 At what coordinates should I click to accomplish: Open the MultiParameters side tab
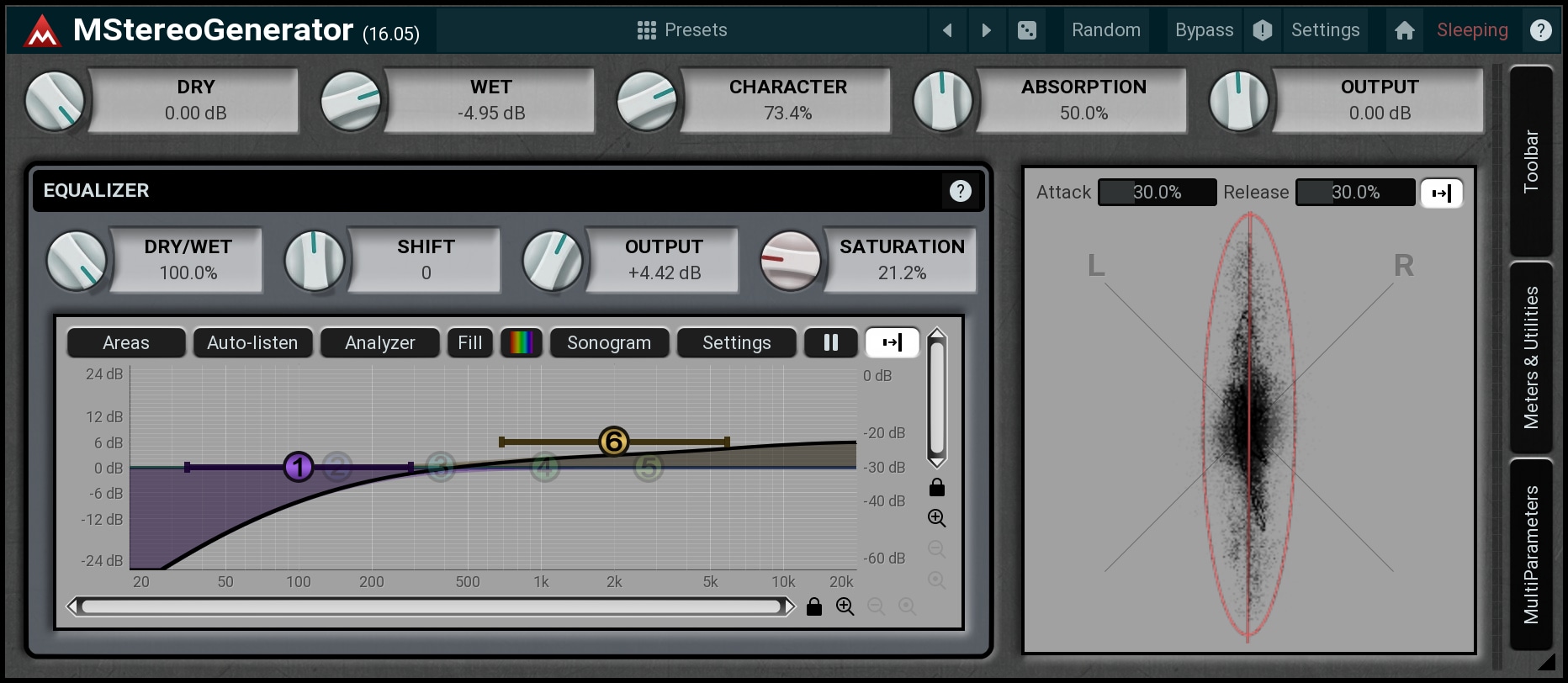coord(1532,554)
